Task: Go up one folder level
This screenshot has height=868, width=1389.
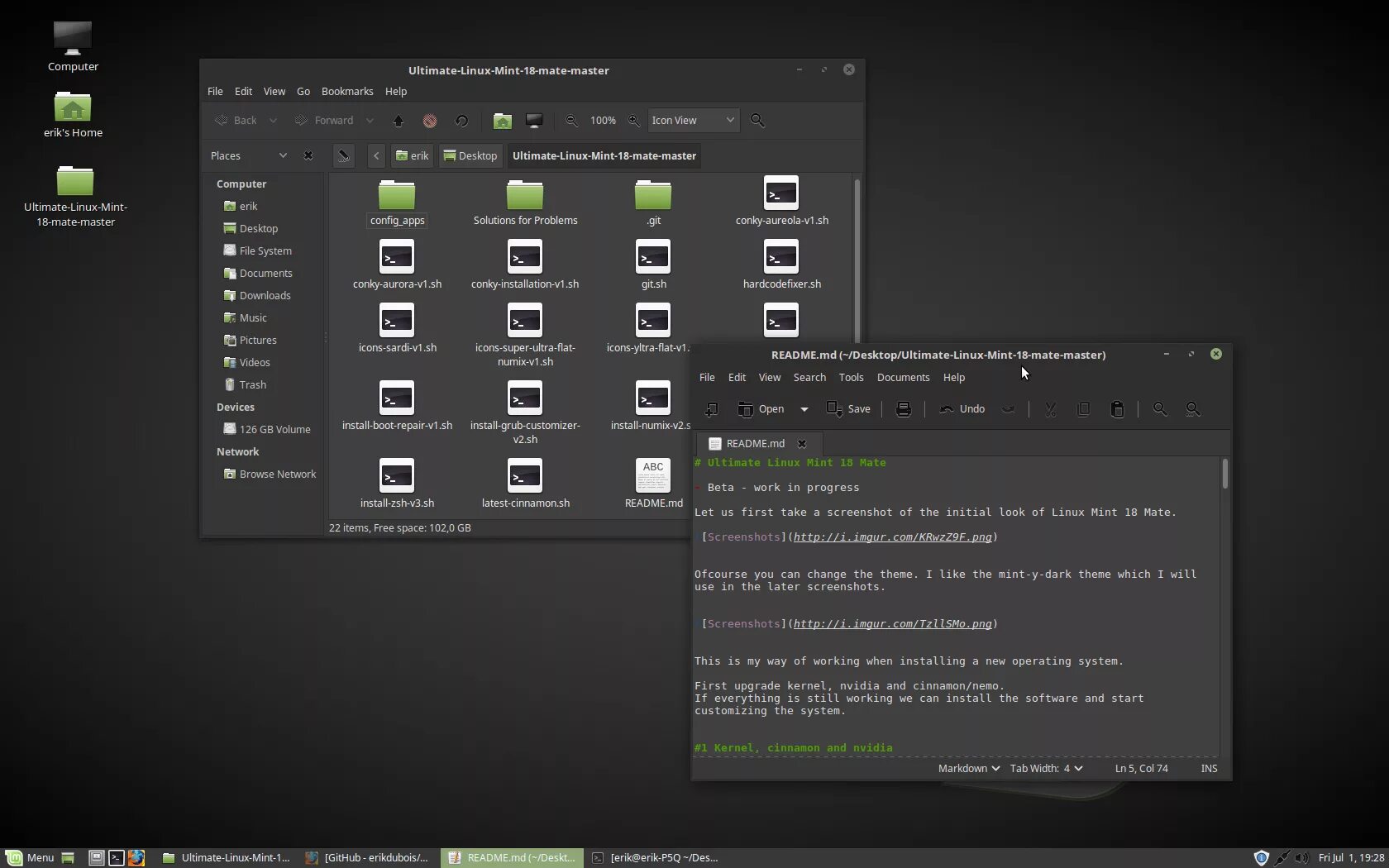Action: pyautogui.click(x=399, y=121)
